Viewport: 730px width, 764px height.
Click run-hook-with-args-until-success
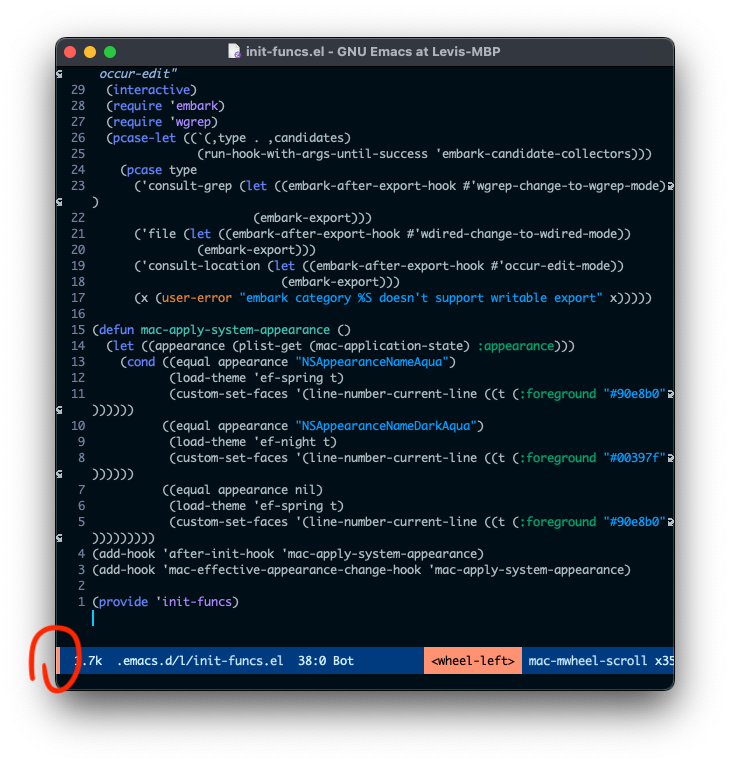tap(316, 154)
